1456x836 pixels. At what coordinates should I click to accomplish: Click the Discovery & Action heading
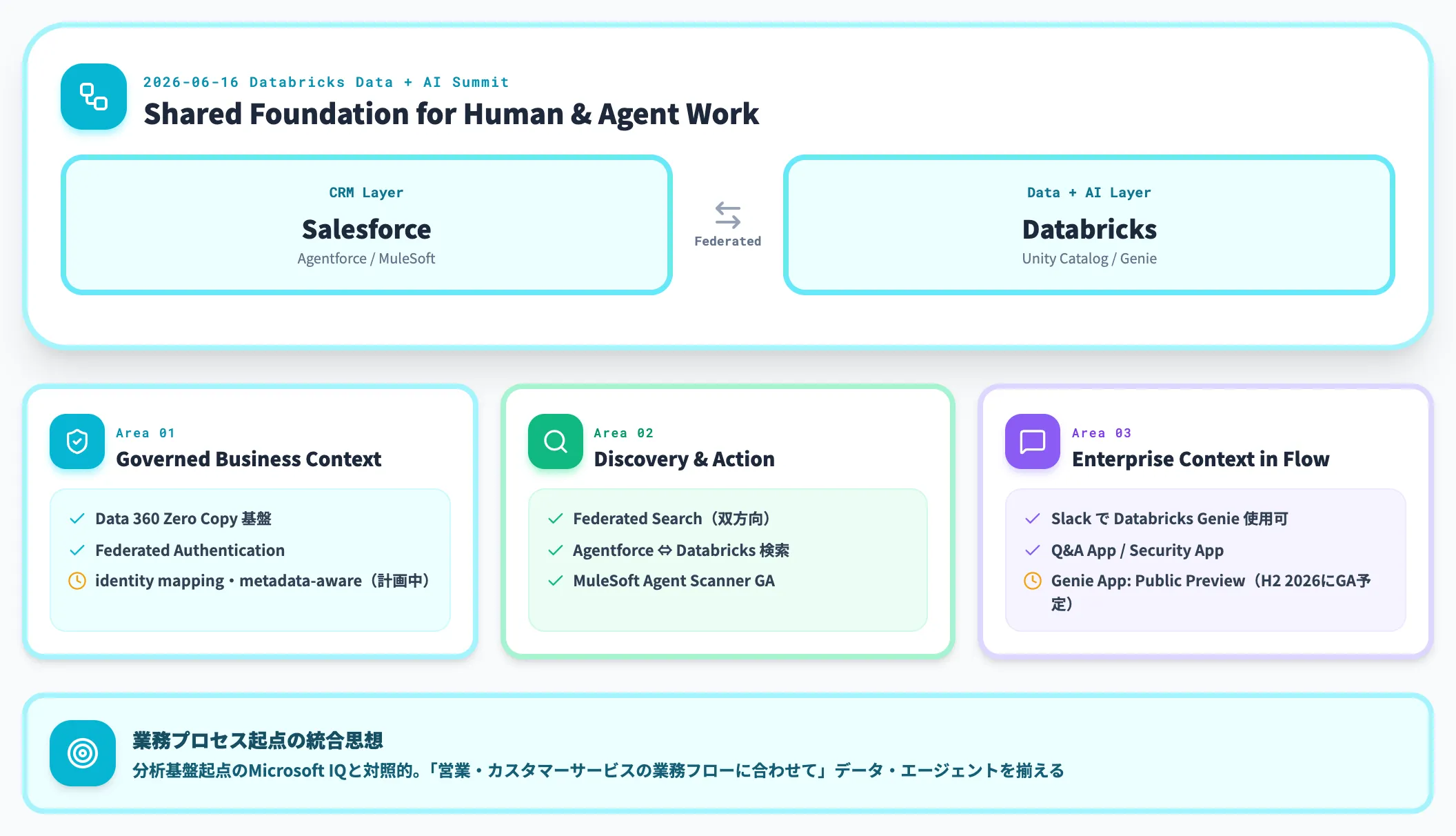[x=684, y=459]
